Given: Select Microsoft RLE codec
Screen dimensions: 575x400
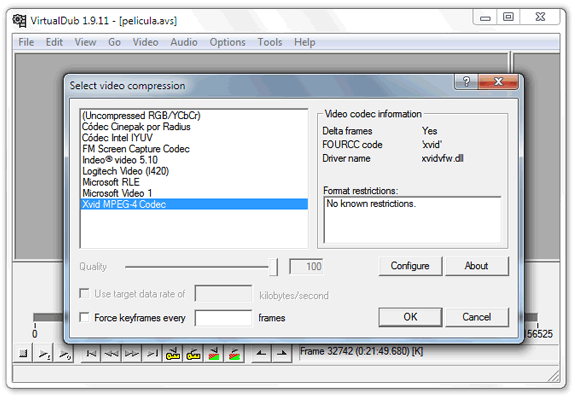Looking at the screenshot, I should click(x=194, y=182).
